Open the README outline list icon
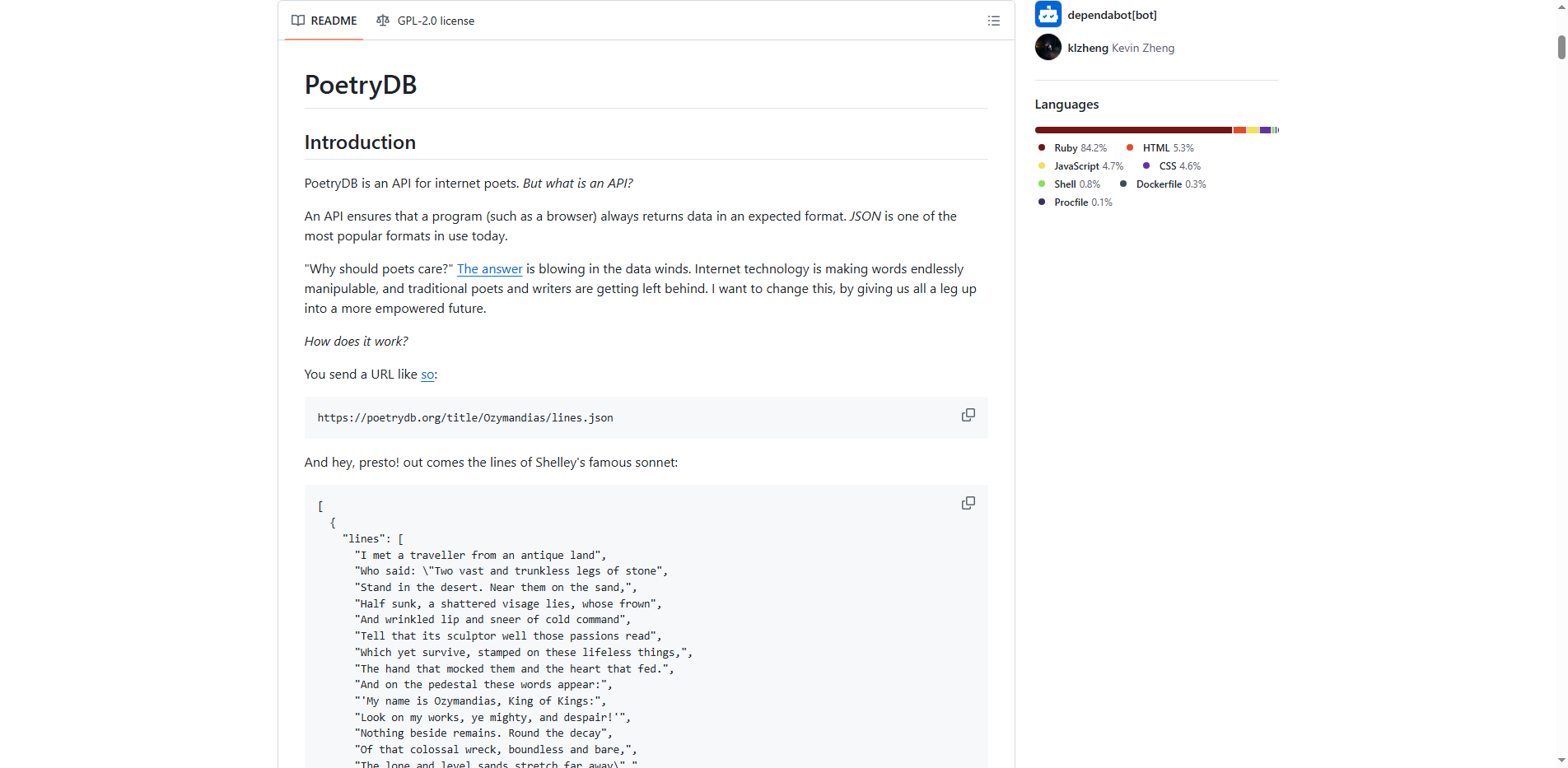This screenshot has width=1568, height=768. click(993, 20)
